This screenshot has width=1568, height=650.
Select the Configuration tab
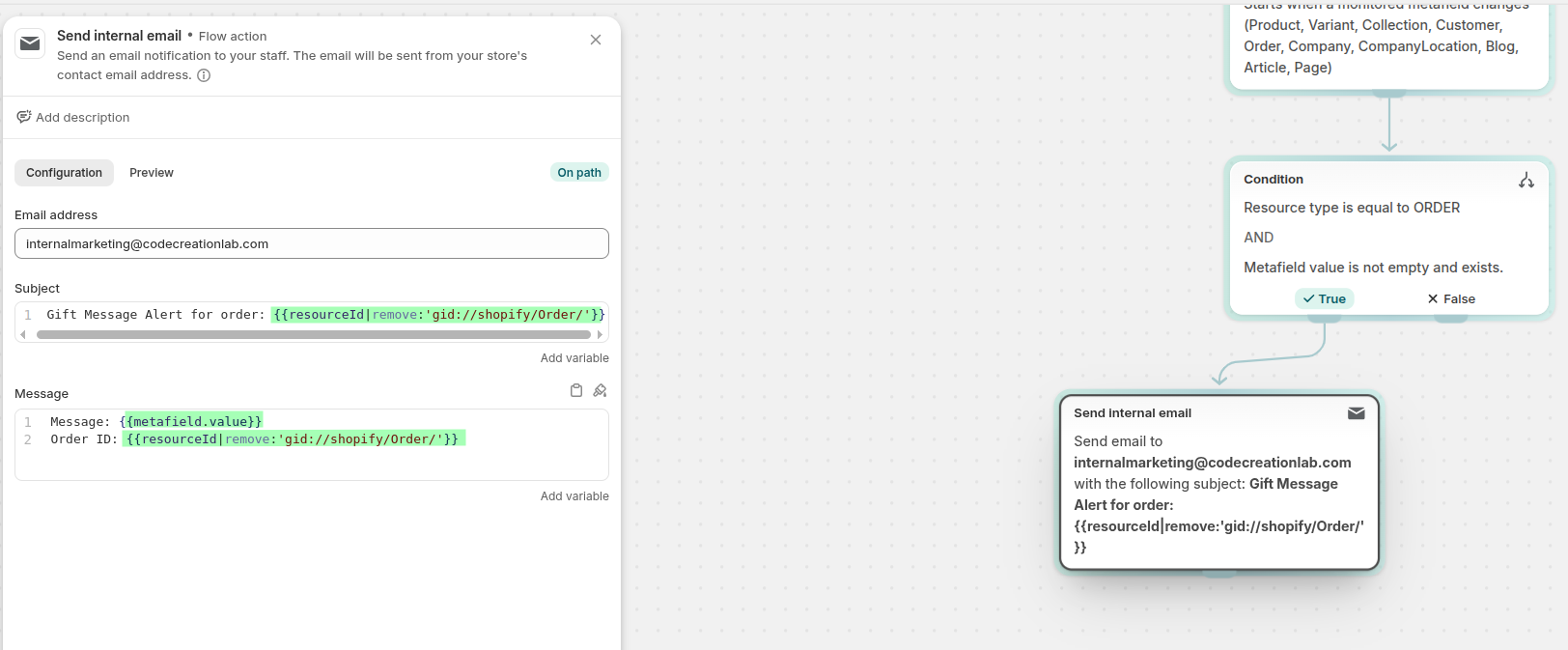click(x=64, y=173)
